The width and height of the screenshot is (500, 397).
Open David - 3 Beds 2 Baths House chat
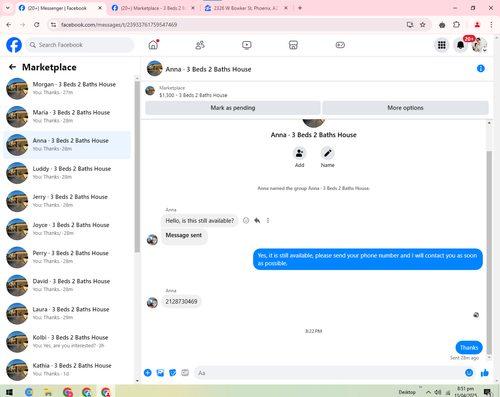coord(67,285)
